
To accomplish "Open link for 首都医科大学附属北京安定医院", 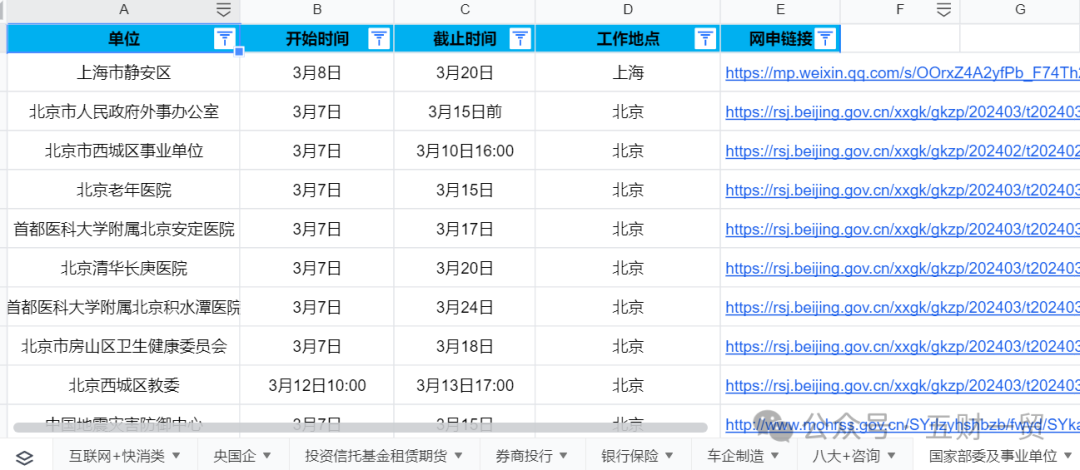I will point(902,229).
